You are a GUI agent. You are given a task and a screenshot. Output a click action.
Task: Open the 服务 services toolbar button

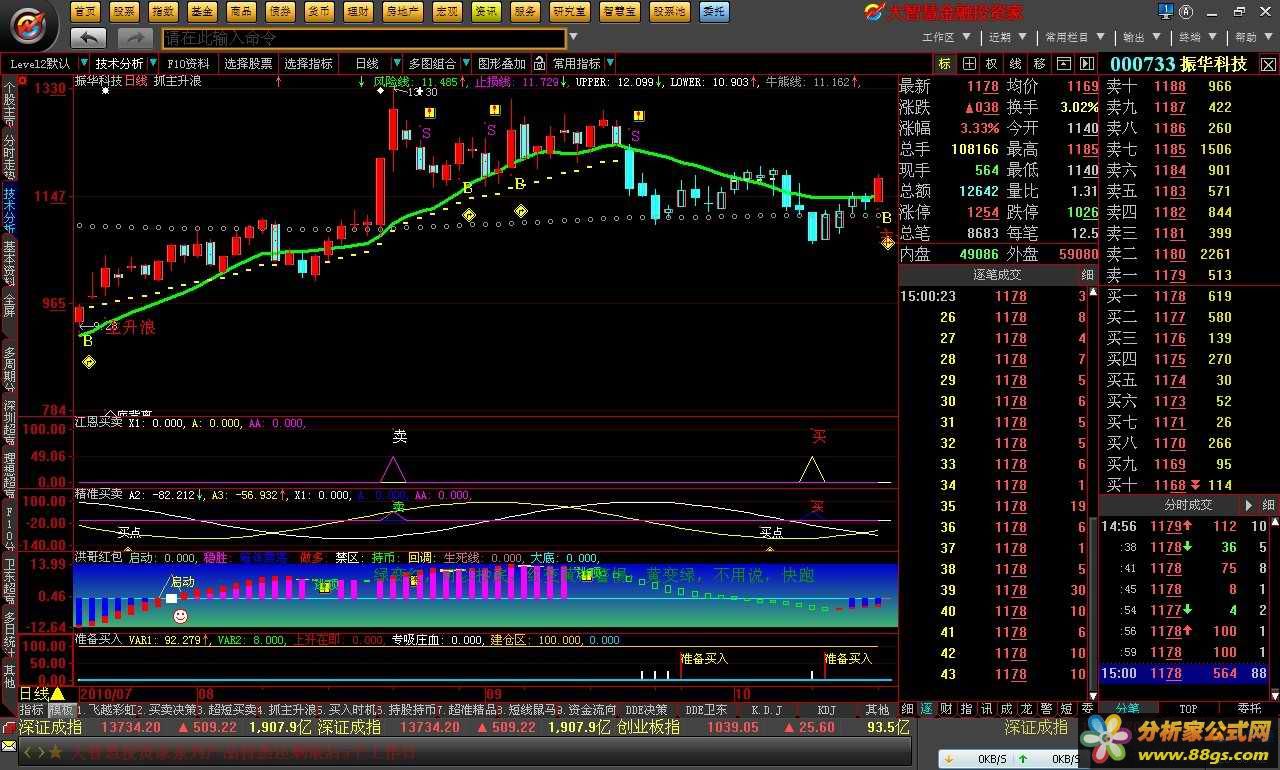(x=524, y=11)
